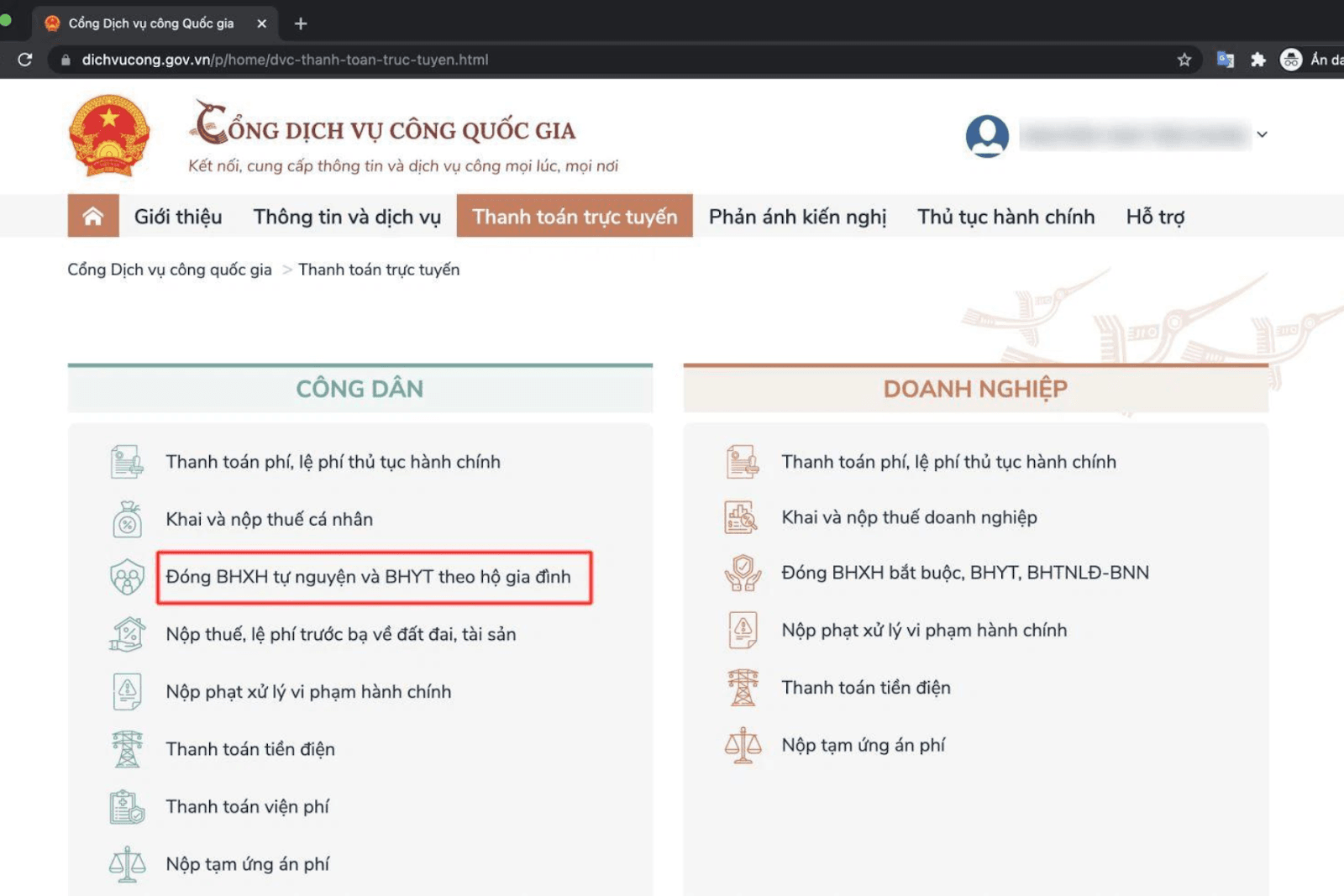This screenshot has width=1344, height=896.
Task: Open business Thanh toán tiền điện link
Action: coord(866,688)
